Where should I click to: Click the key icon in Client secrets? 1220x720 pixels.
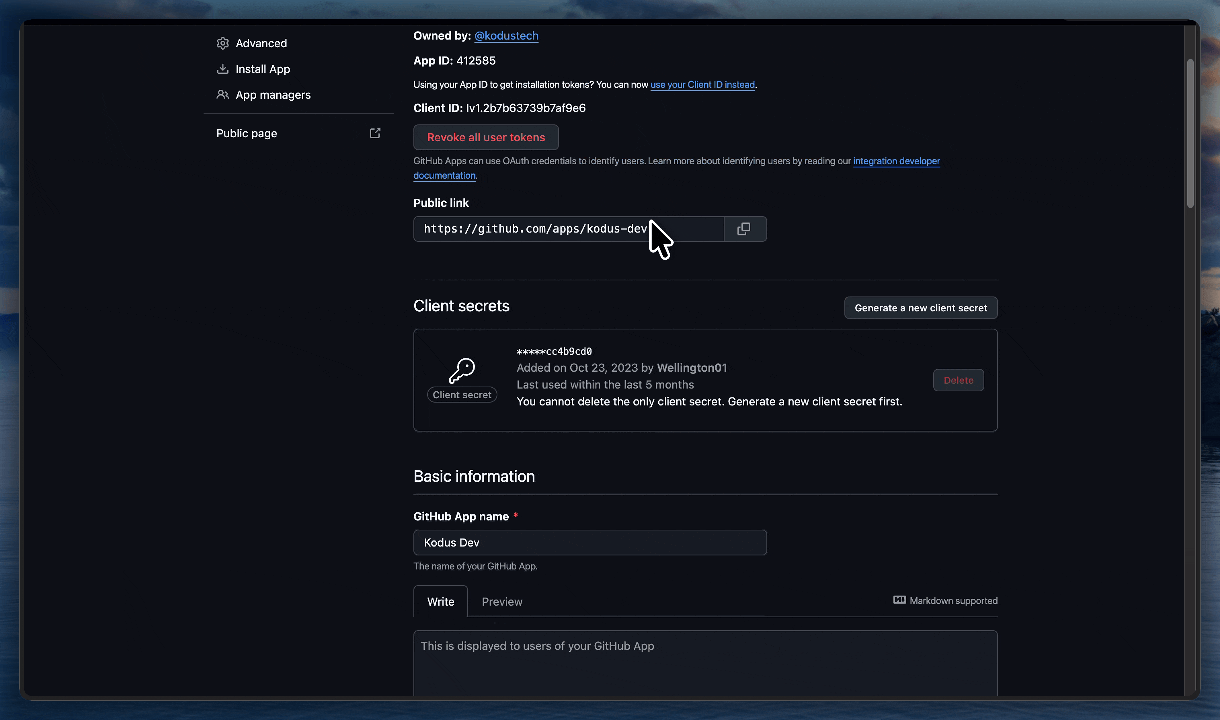pos(462,371)
